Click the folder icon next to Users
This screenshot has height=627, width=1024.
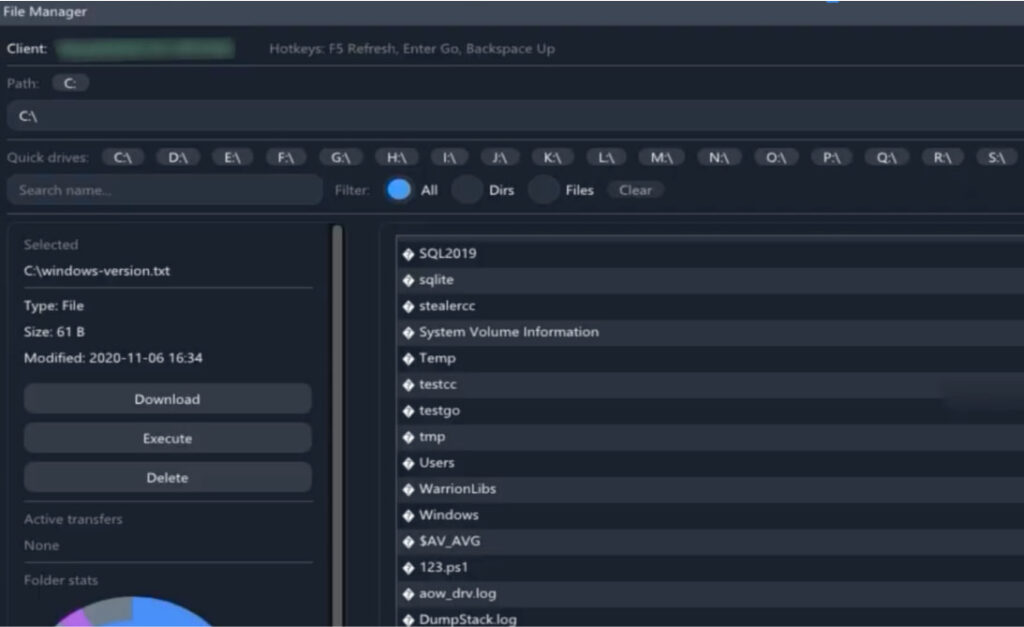[x=407, y=462]
